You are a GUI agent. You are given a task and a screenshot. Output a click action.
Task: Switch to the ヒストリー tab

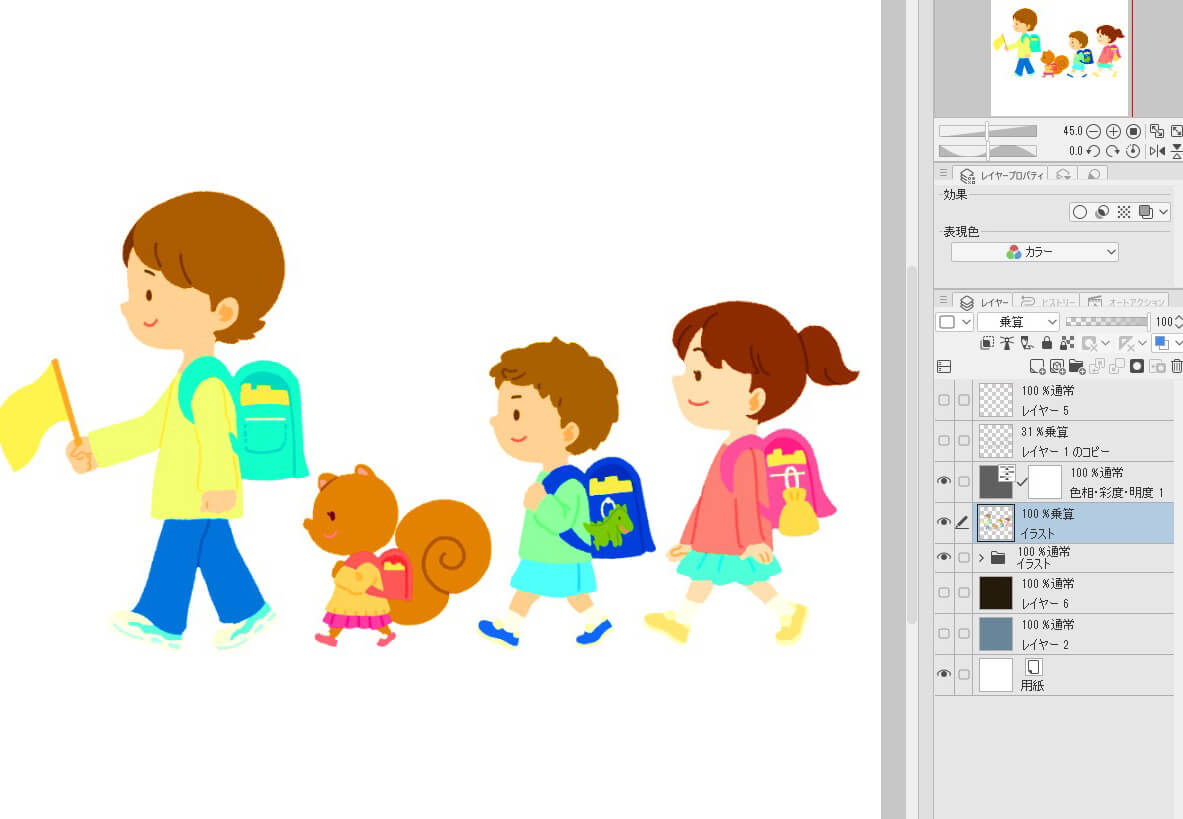point(1048,302)
